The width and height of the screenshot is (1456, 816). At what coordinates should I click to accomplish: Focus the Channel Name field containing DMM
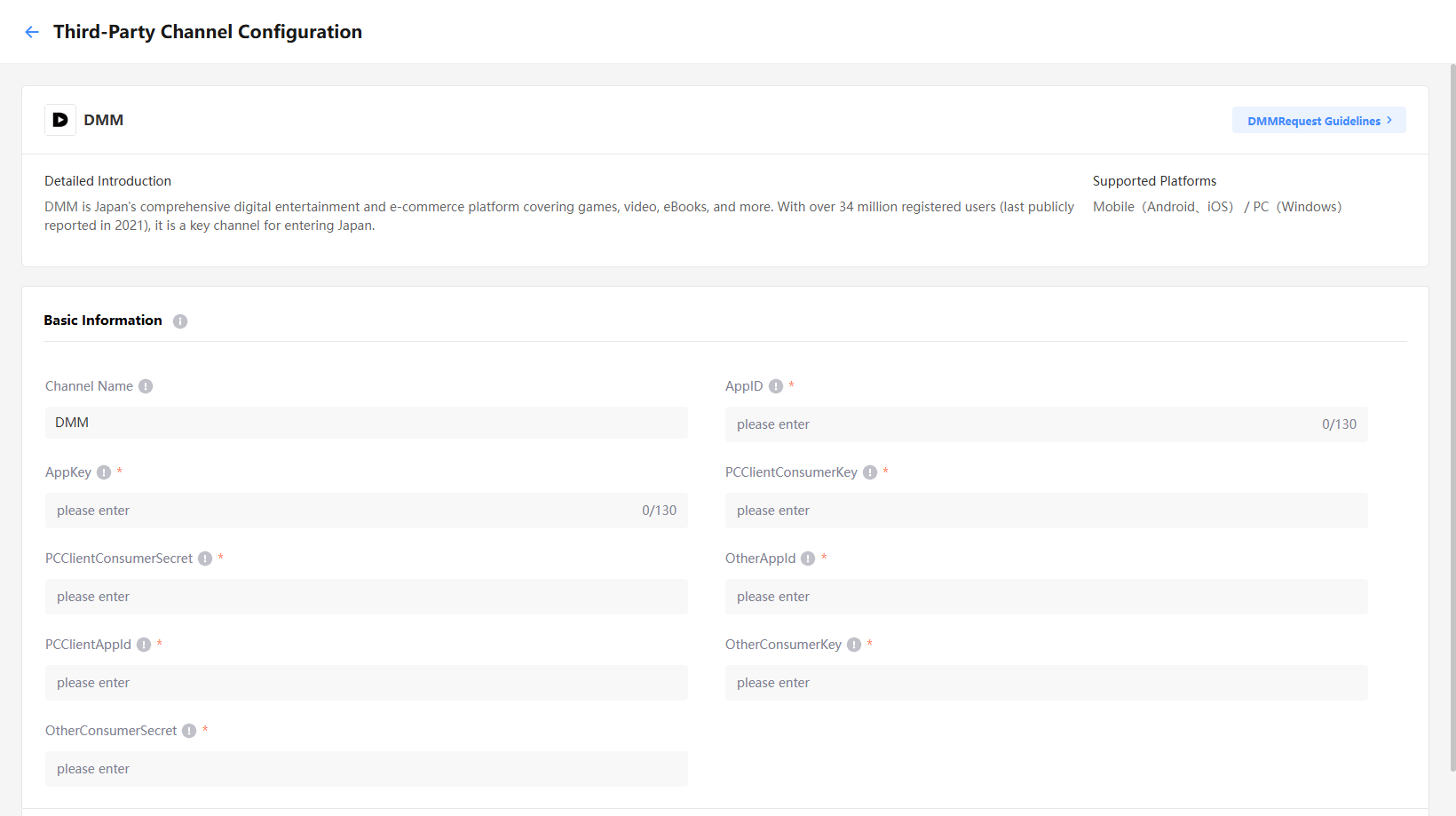click(367, 423)
